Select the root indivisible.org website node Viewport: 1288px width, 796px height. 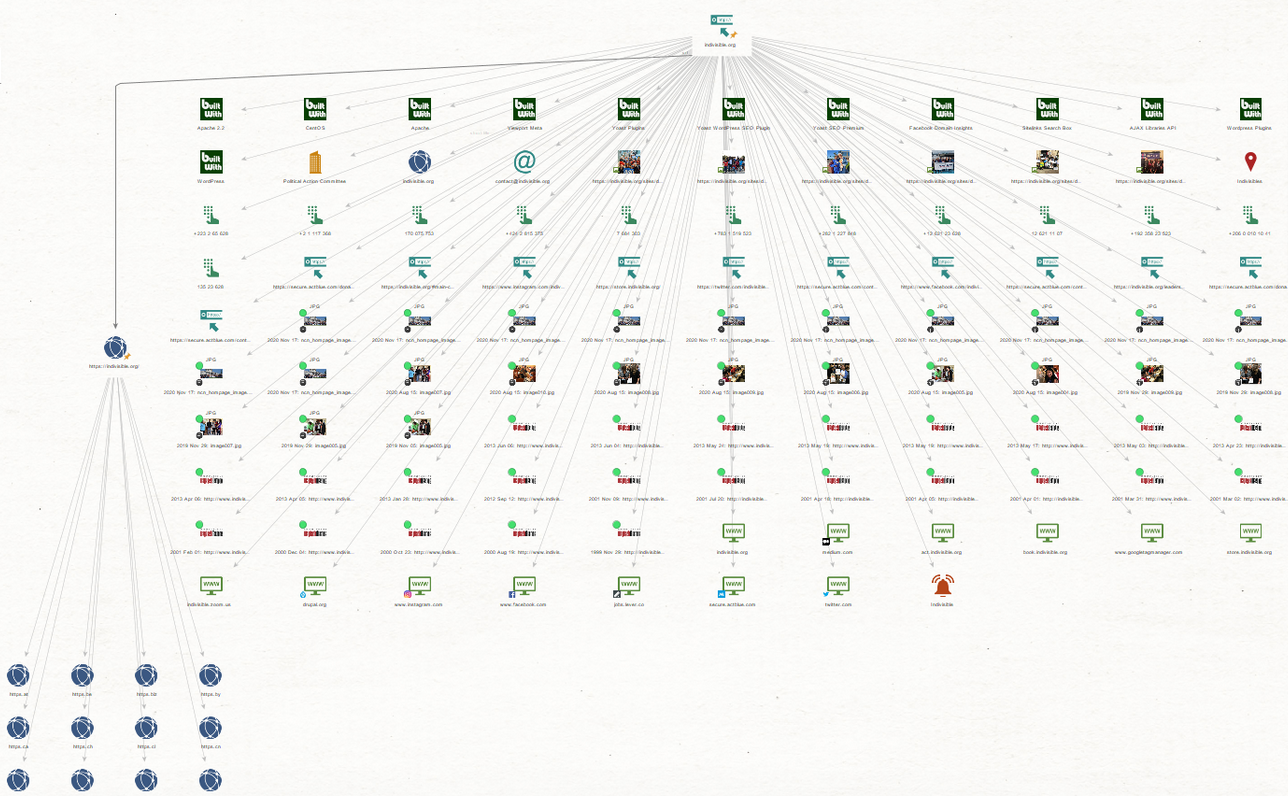(x=721, y=27)
